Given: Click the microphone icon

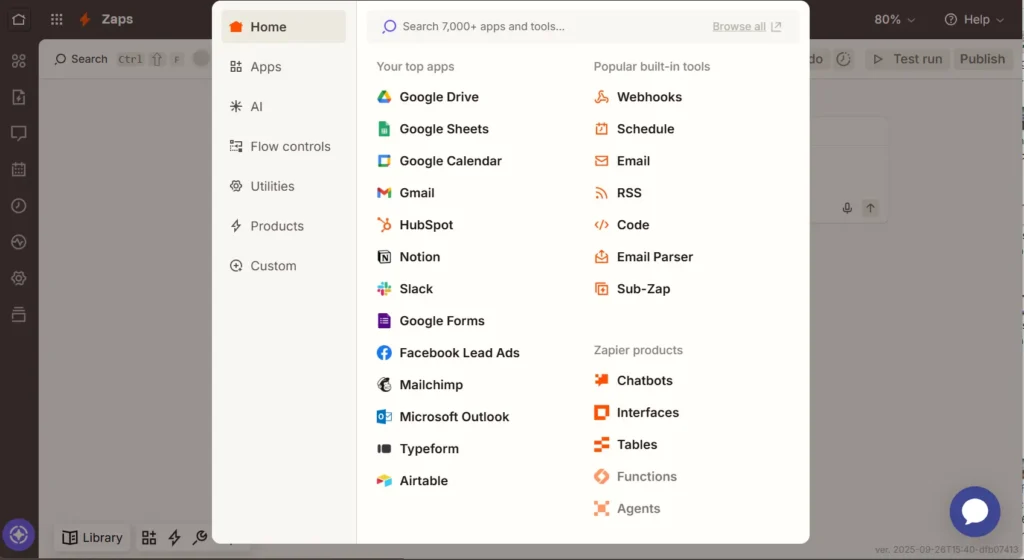Looking at the screenshot, I should click(847, 208).
